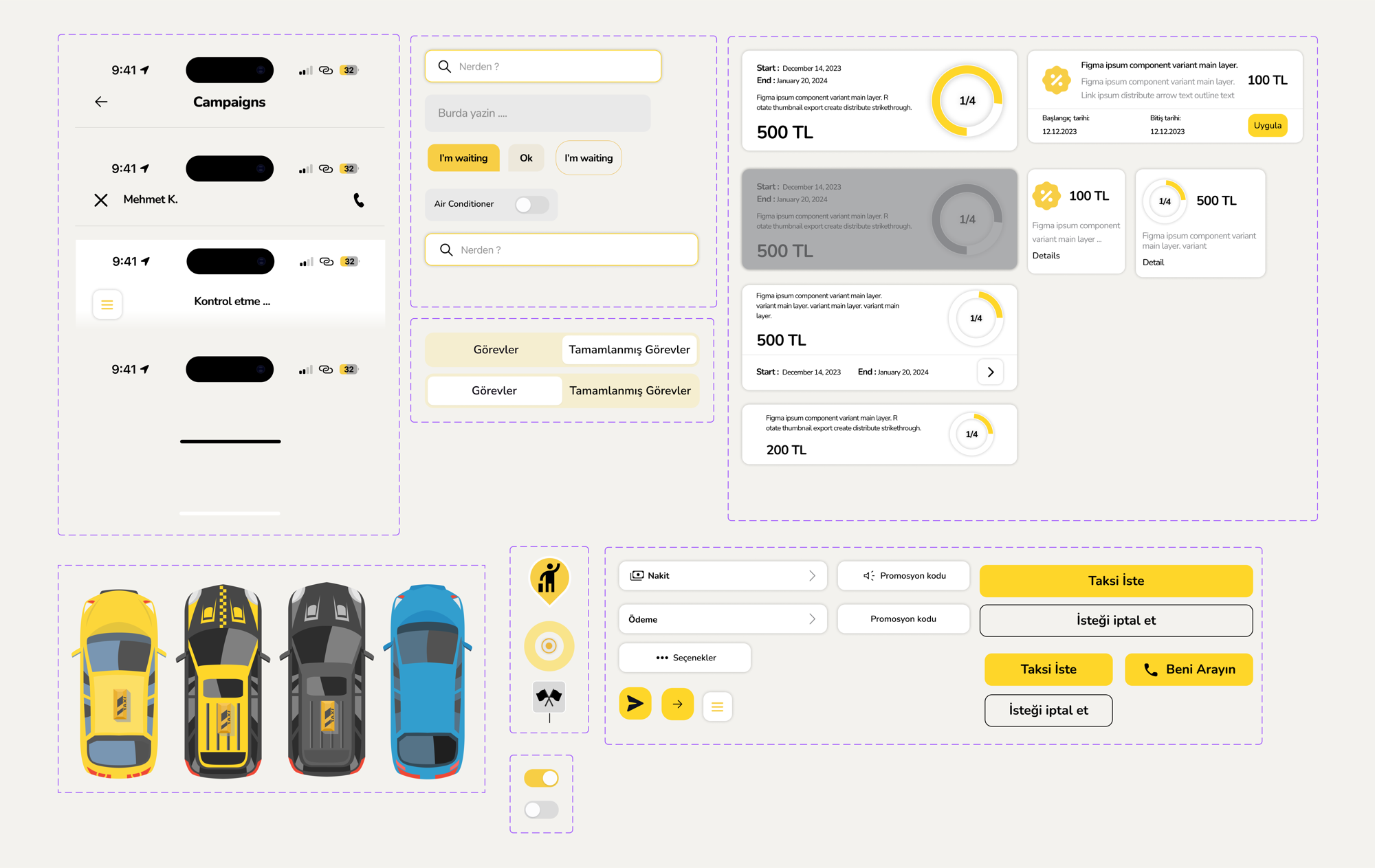Click the Uygula button

(x=1267, y=125)
